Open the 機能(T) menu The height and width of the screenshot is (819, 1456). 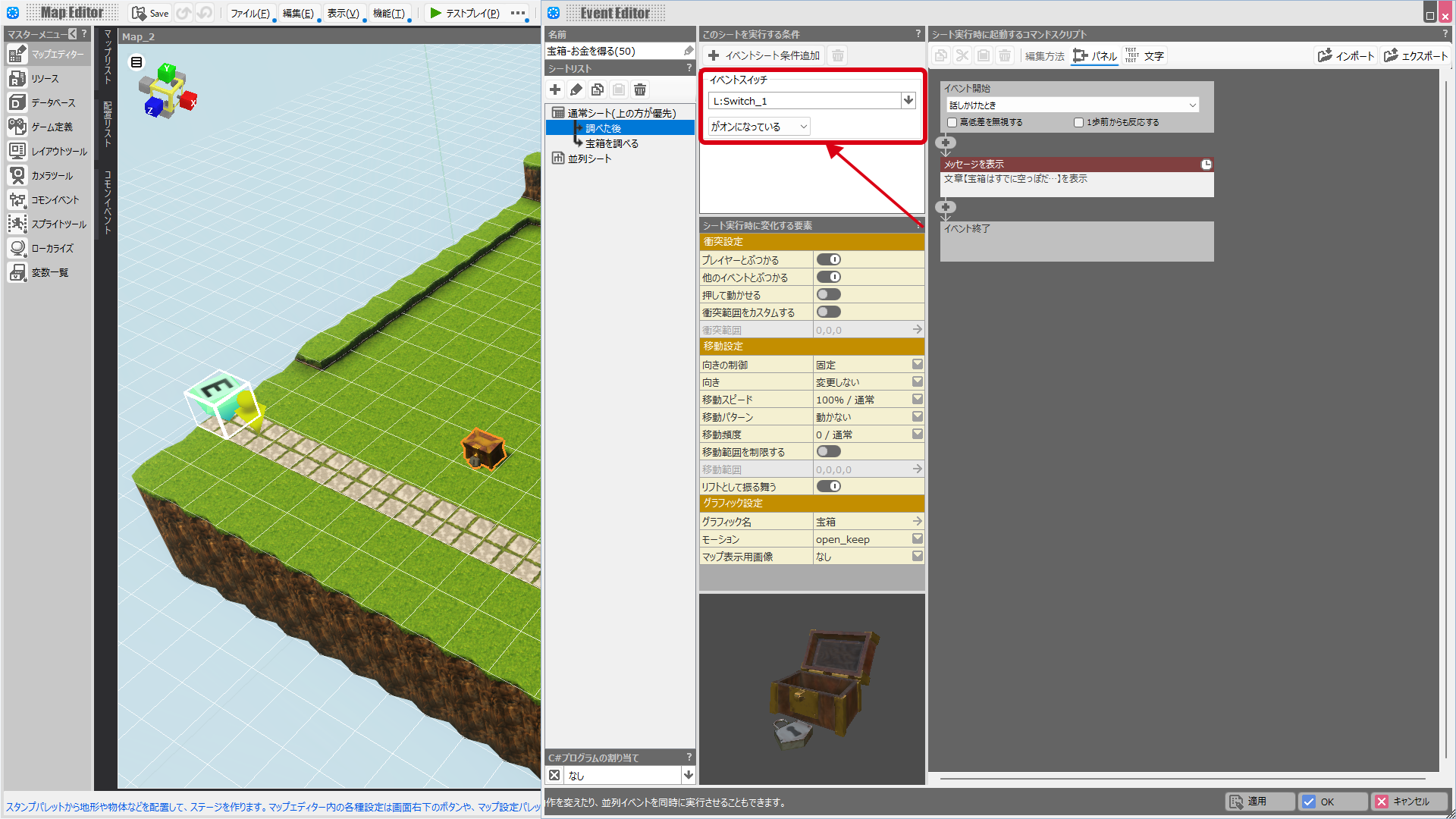(389, 14)
